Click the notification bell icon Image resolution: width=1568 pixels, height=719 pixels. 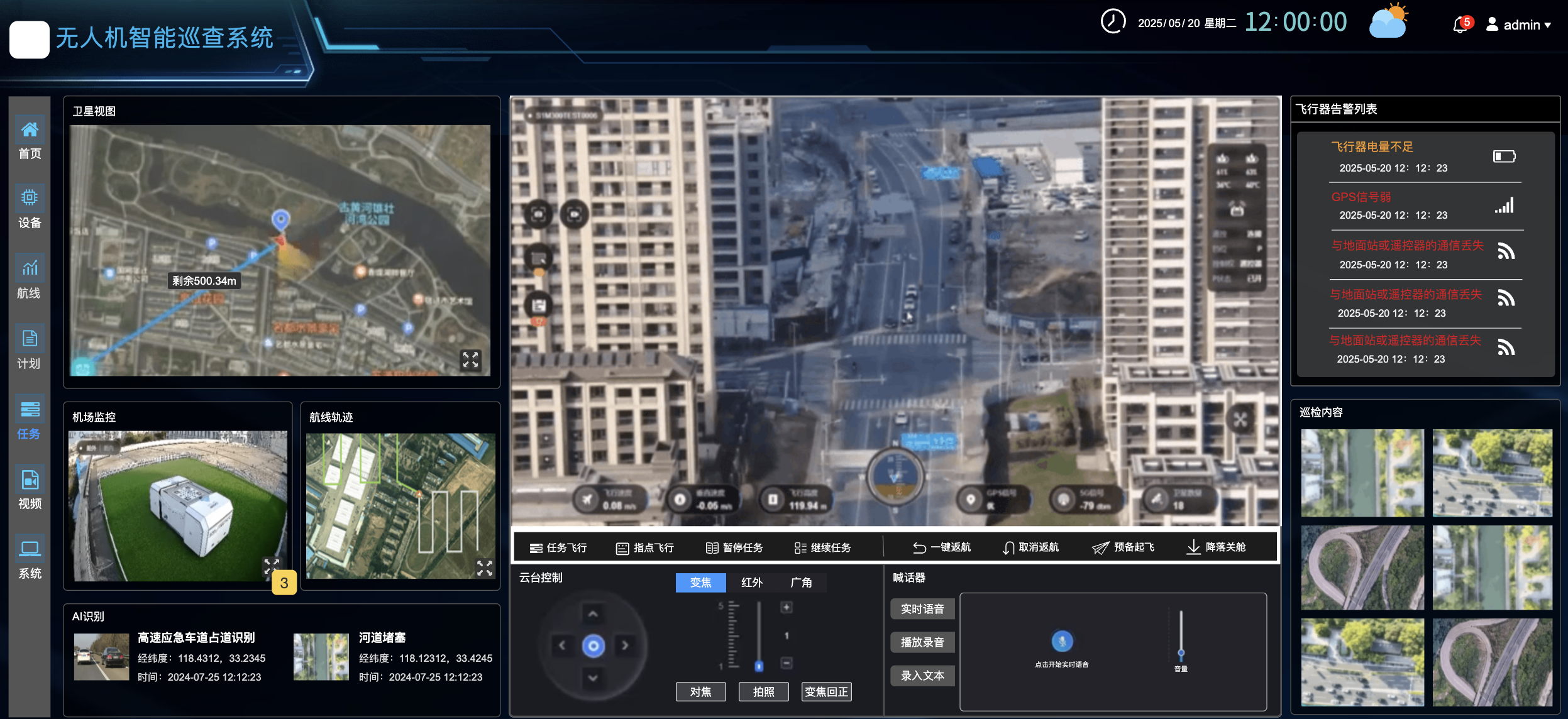tap(1459, 26)
